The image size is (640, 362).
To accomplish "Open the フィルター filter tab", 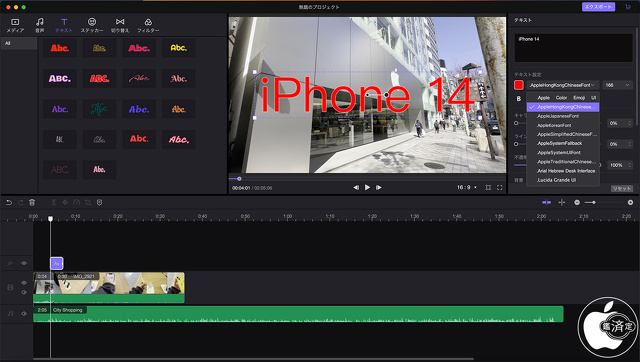I will (148, 25).
